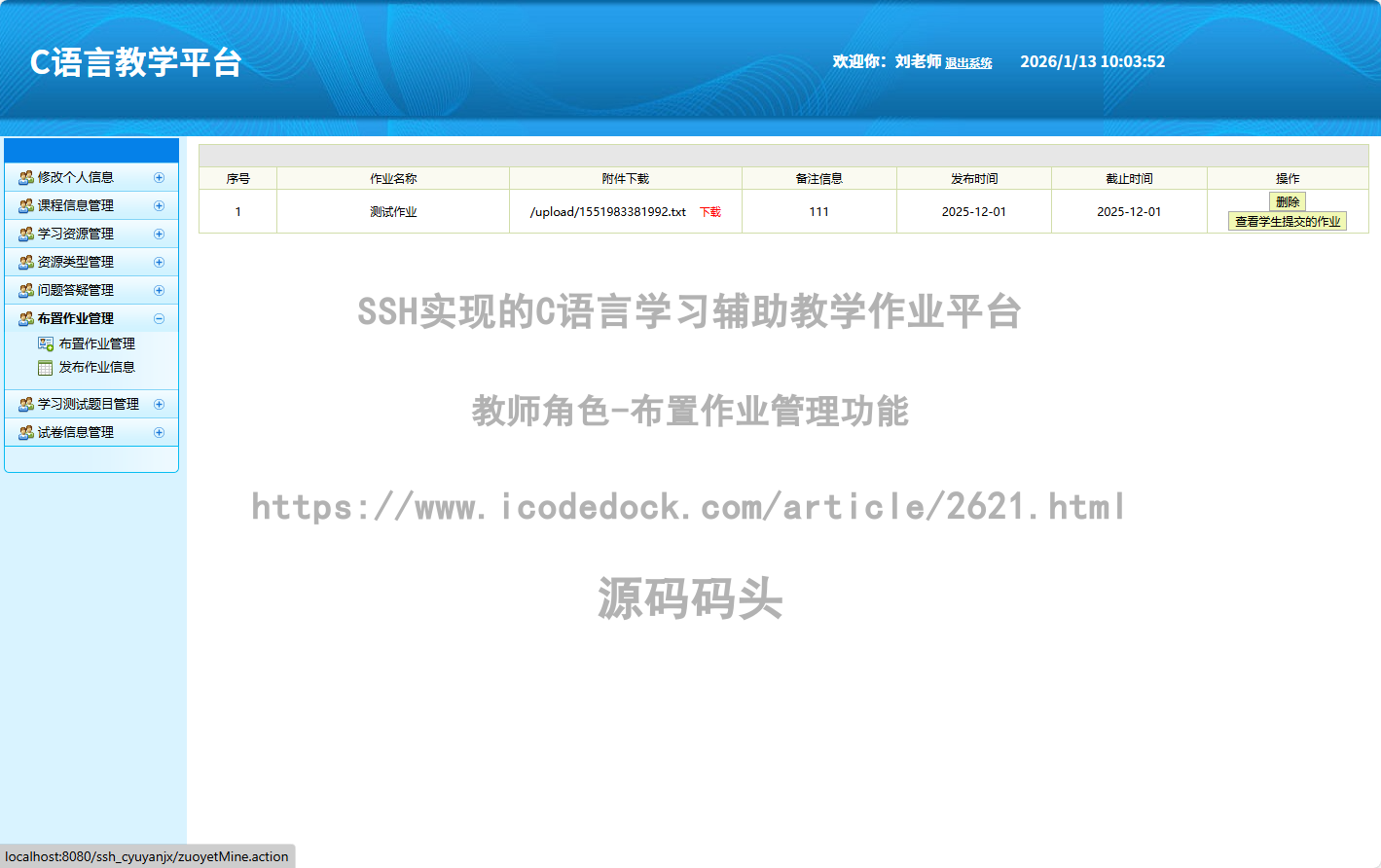Screen dimensions: 1381x868
Task: Select the 学习资源管理 menu header
Action: point(76,235)
